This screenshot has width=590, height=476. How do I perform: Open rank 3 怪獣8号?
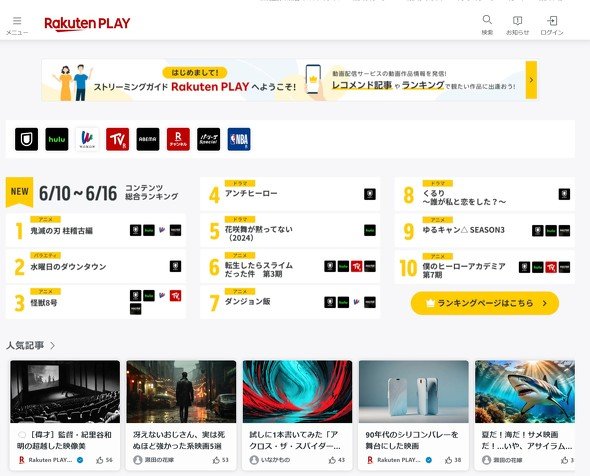point(96,302)
